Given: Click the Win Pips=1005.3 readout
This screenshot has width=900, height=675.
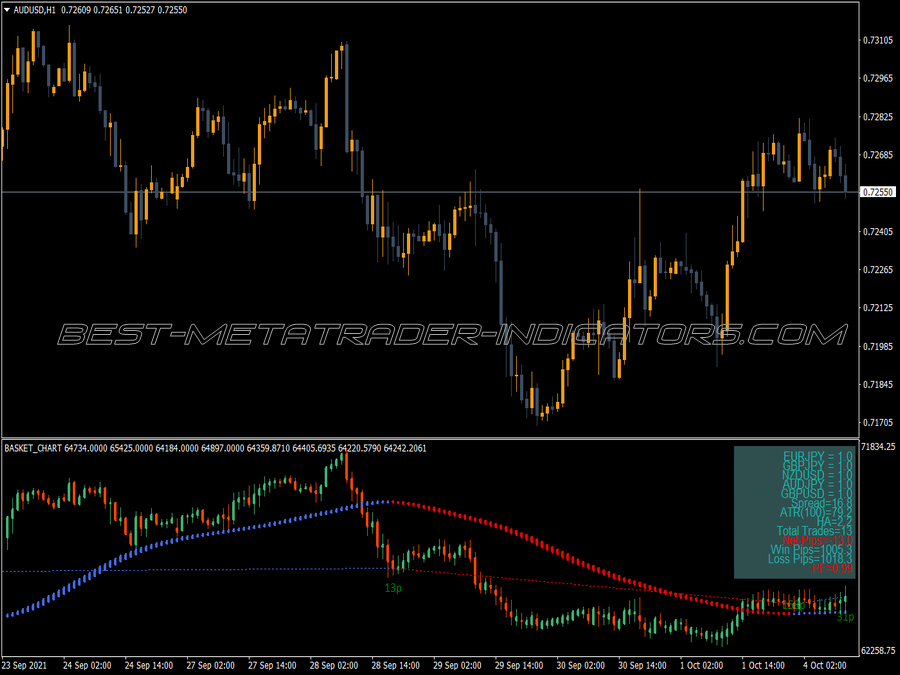Looking at the screenshot, I should click(x=812, y=550).
